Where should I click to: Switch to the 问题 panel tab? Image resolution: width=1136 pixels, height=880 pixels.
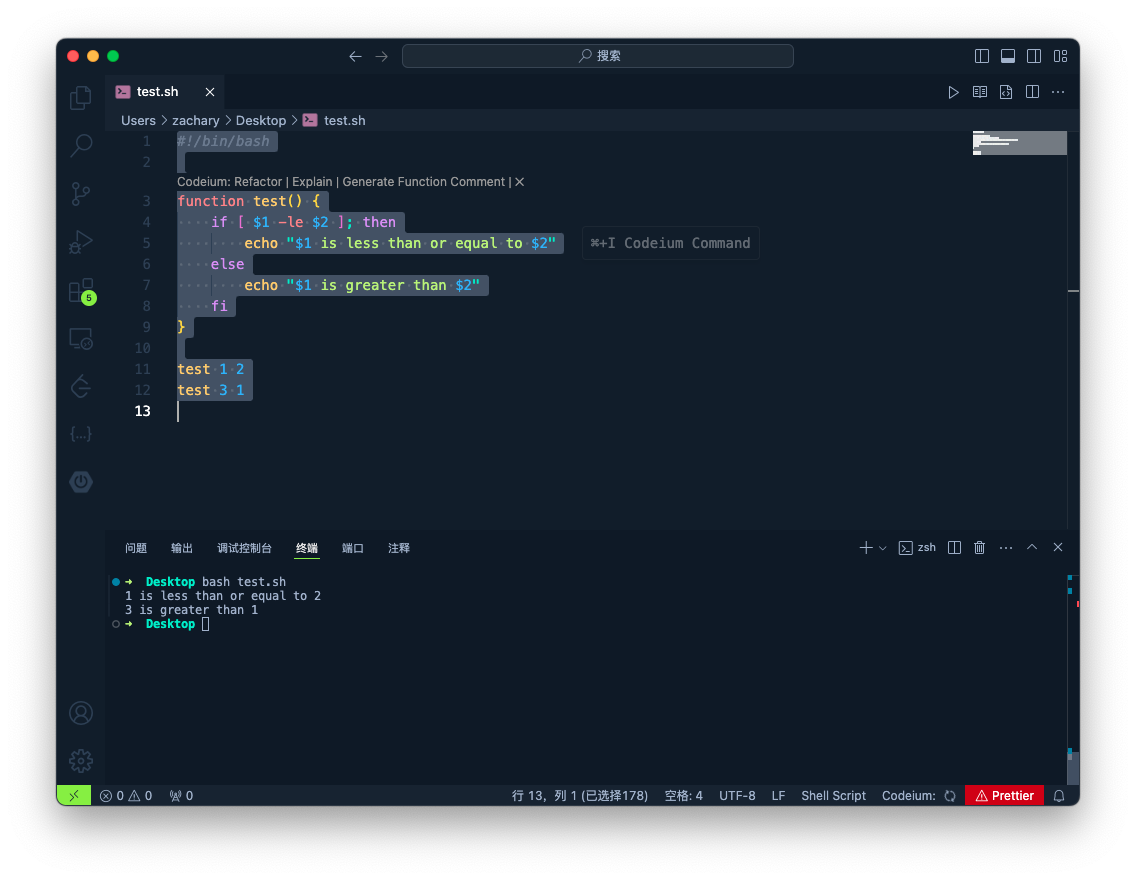[x=136, y=548]
